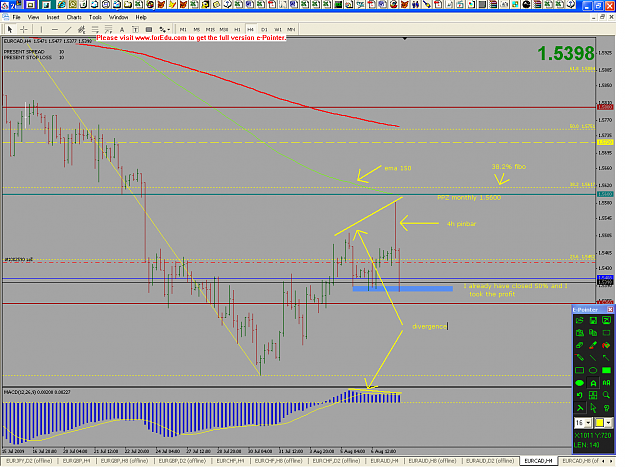The width and height of the screenshot is (625, 467).
Task: Click the e-Pointer copy icon
Action: tap(593, 333)
